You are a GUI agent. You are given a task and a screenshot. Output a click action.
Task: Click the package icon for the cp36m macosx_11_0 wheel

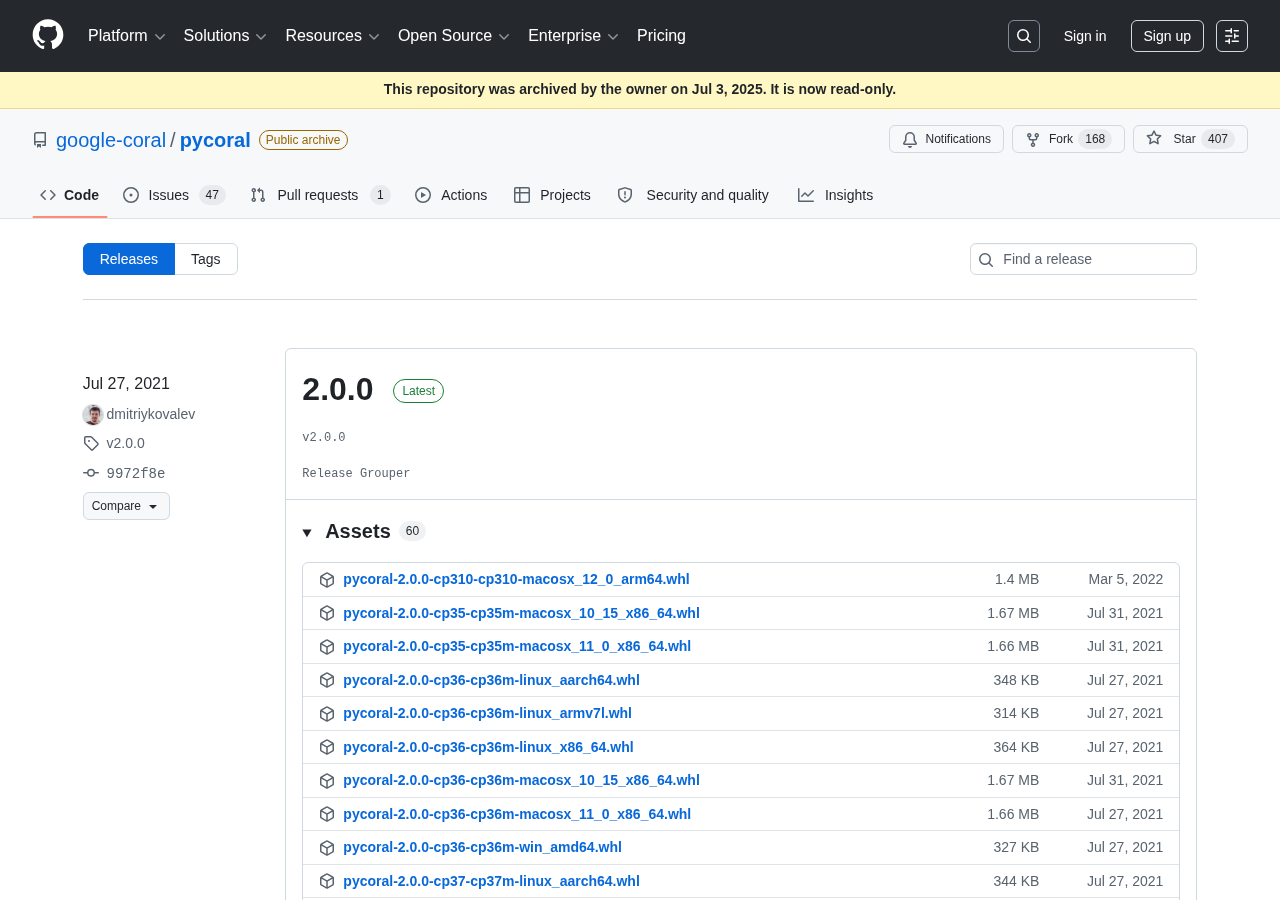[x=327, y=814]
